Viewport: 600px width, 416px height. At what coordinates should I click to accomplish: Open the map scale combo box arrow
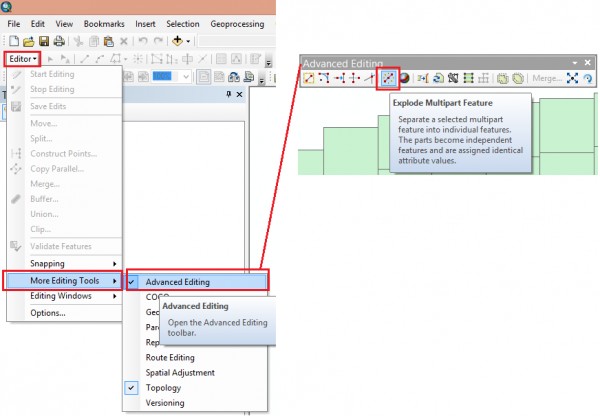pos(186,77)
